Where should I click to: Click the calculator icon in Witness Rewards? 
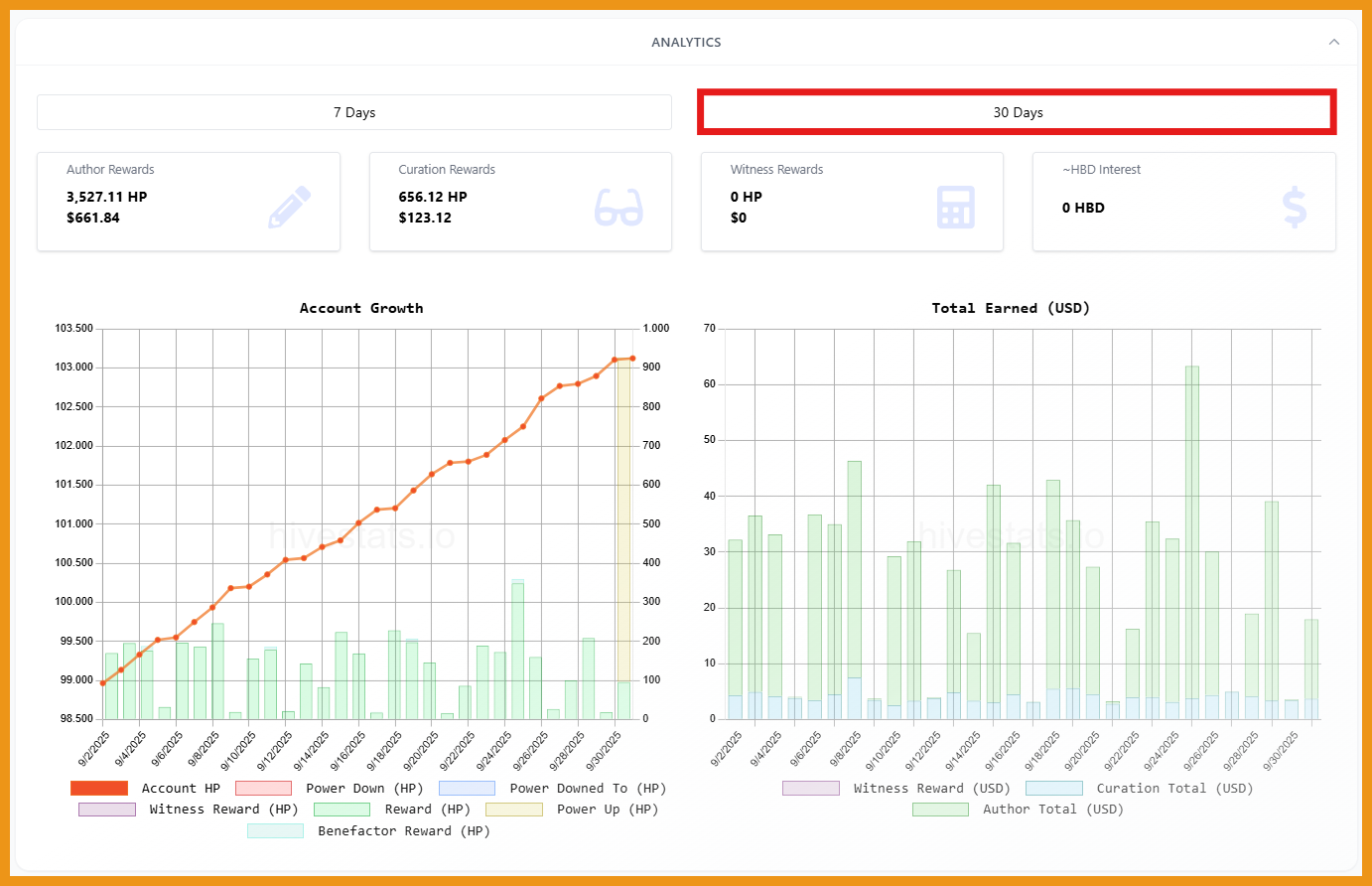tap(955, 207)
